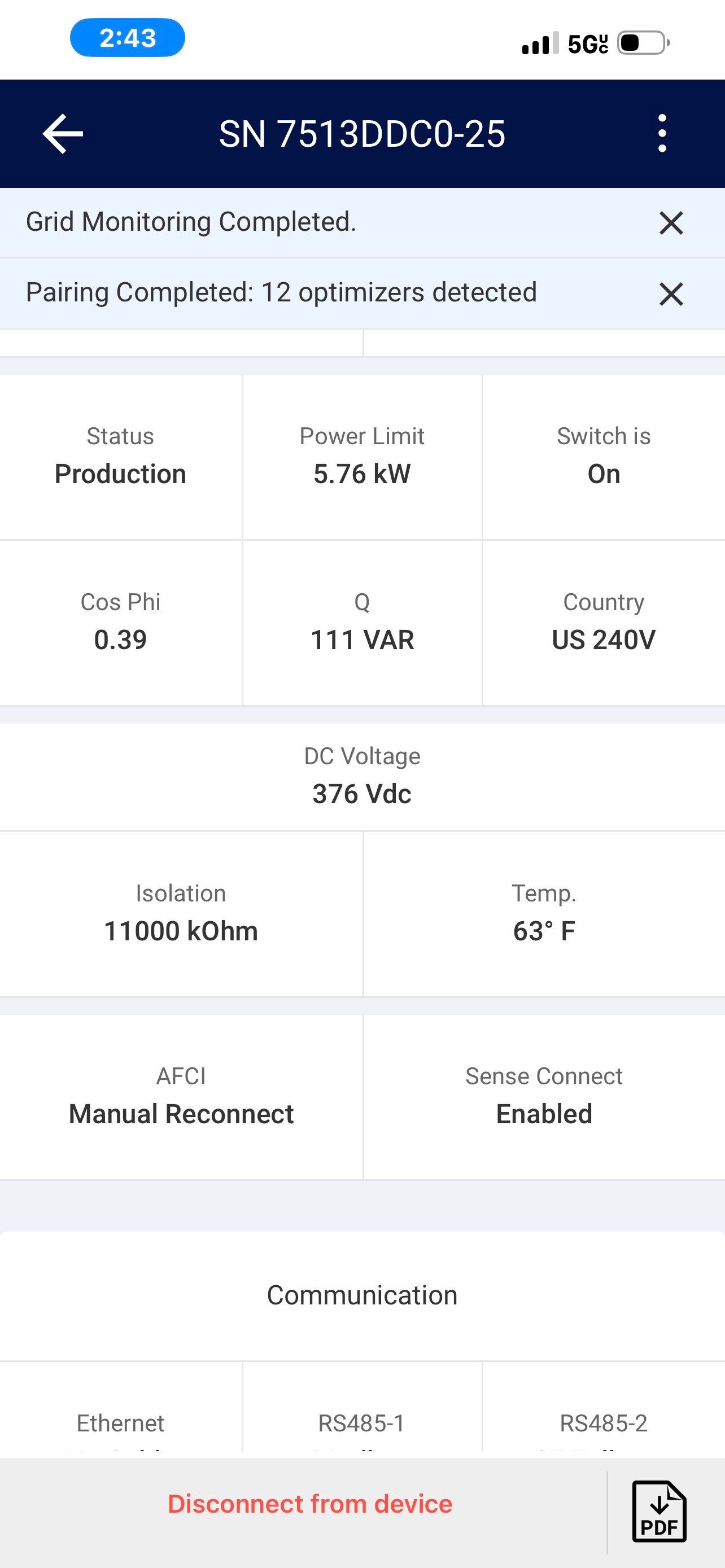Viewport: 725px width, 1568px height.
Task: Open the Country US 240V setting
Action: coord(603,622)
